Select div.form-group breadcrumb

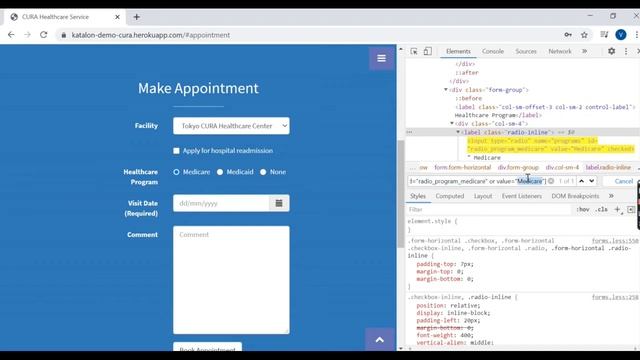click(518, 167)
